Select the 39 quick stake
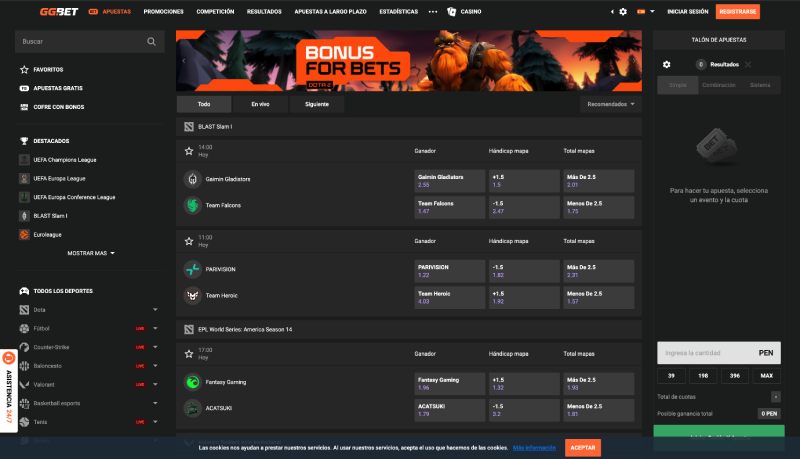Screen dimensions: 800x459 tap(671, 376)
